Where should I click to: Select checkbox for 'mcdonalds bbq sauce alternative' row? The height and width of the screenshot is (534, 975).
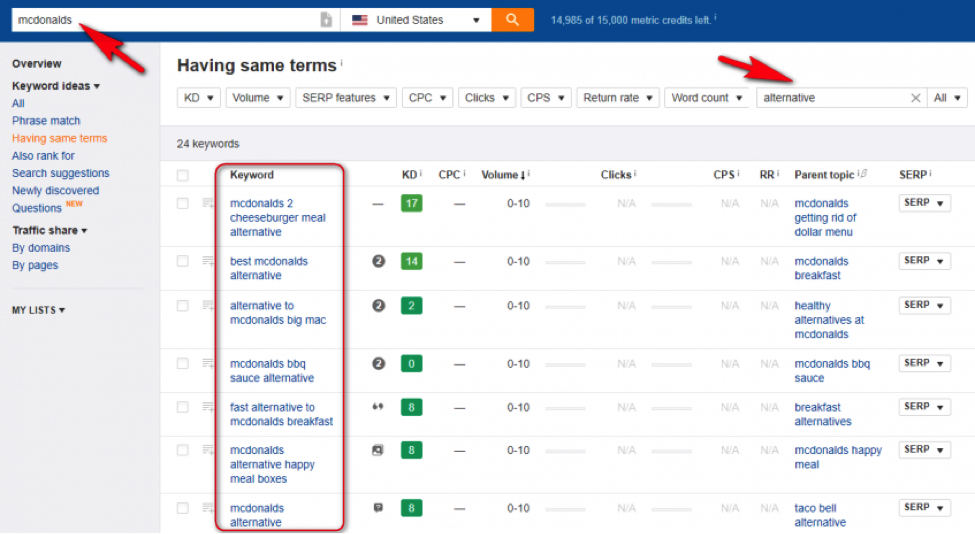[182, 364]
